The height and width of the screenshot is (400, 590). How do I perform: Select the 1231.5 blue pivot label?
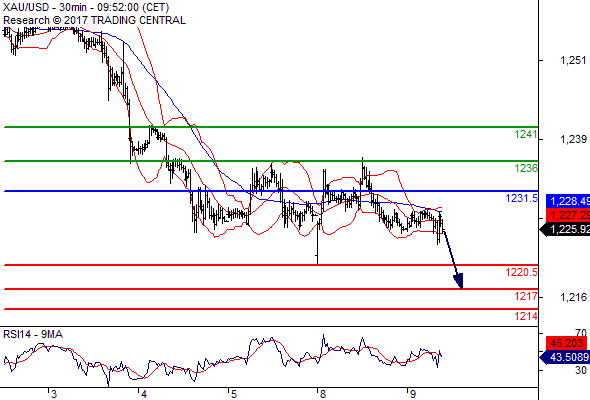522,198
